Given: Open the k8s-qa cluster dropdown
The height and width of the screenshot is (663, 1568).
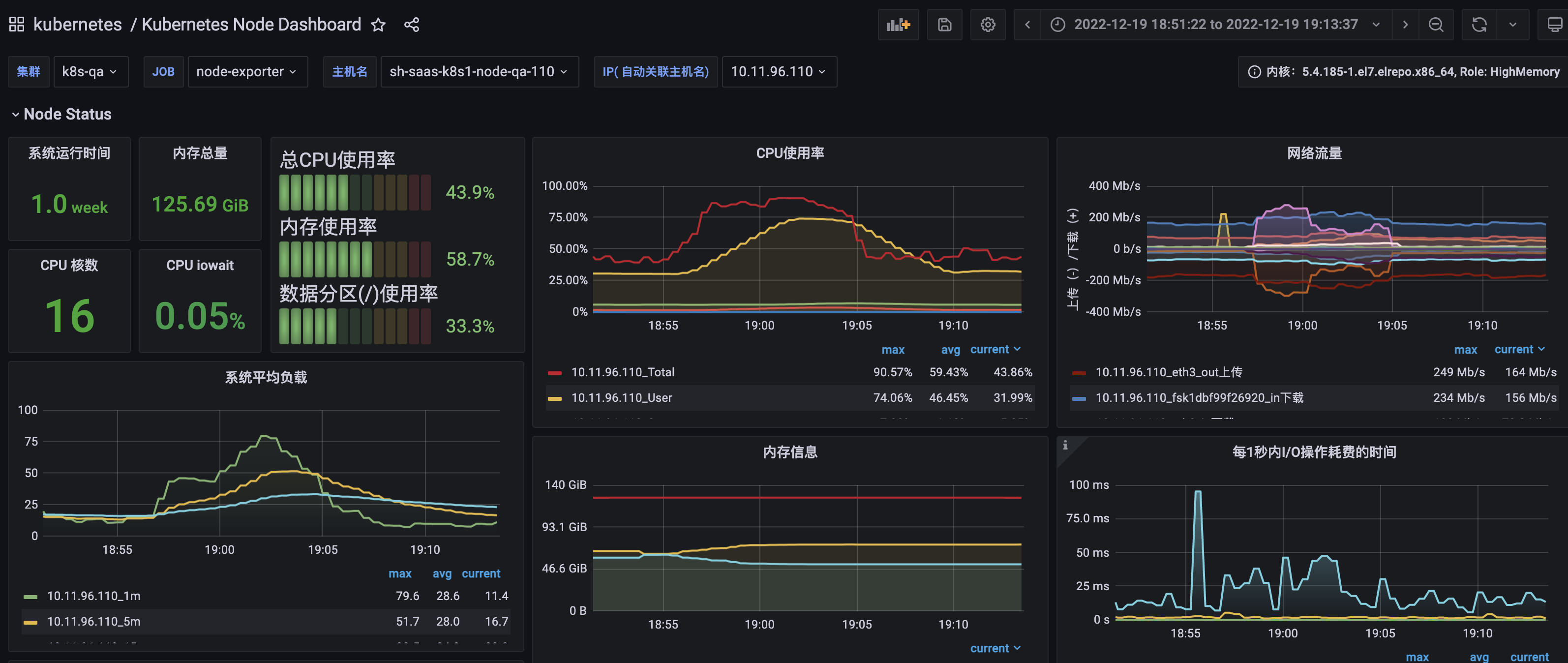Looking at the screenshot, I should [90, 72].
